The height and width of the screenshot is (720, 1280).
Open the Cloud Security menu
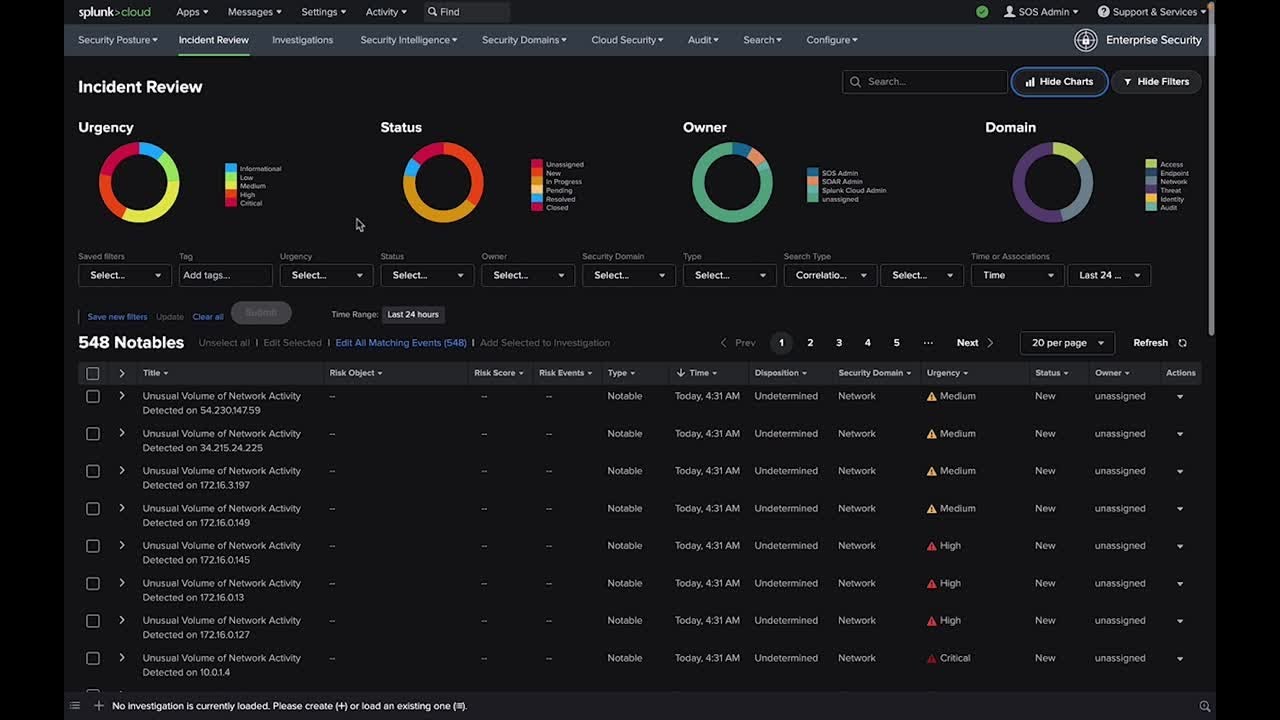(x=627, y=40)
